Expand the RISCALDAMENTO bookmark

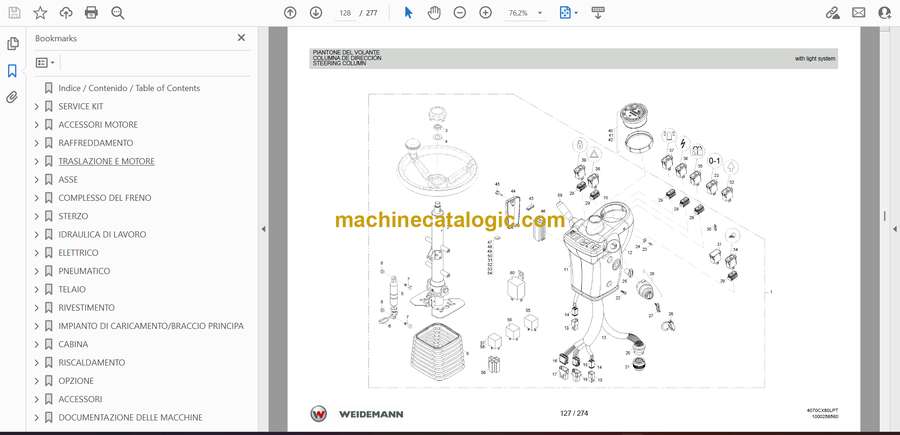click(x=37, y=363)
